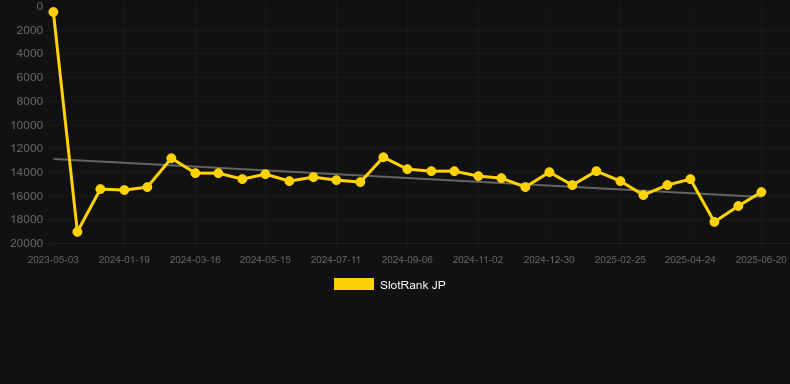Select the data point above 2024-05-15

pyautogui.click(x=266, y=174)
